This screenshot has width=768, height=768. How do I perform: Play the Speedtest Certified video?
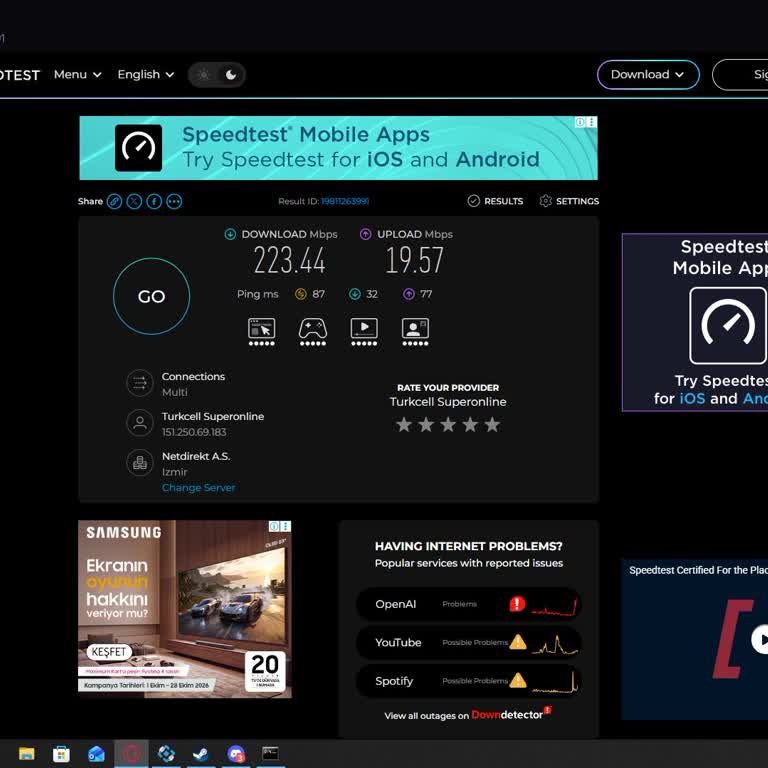click(x=761, y=639)
